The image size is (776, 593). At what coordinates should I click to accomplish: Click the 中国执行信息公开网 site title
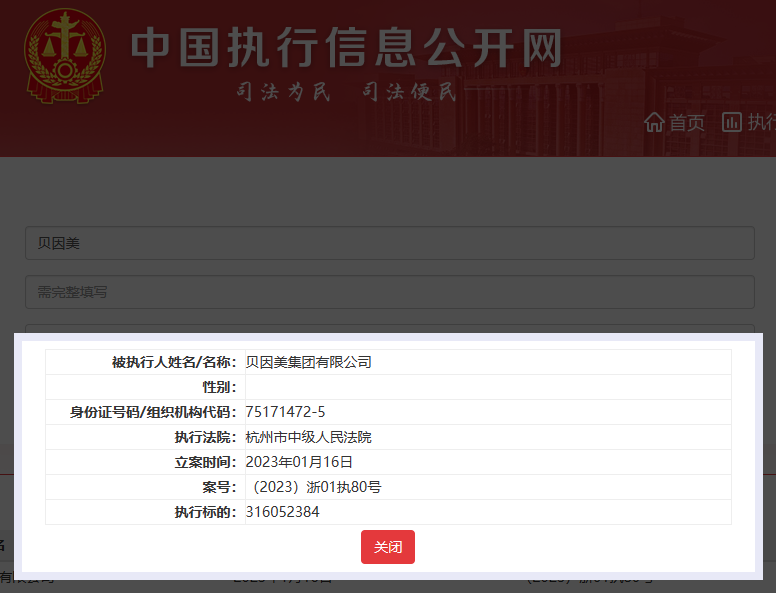346,48
